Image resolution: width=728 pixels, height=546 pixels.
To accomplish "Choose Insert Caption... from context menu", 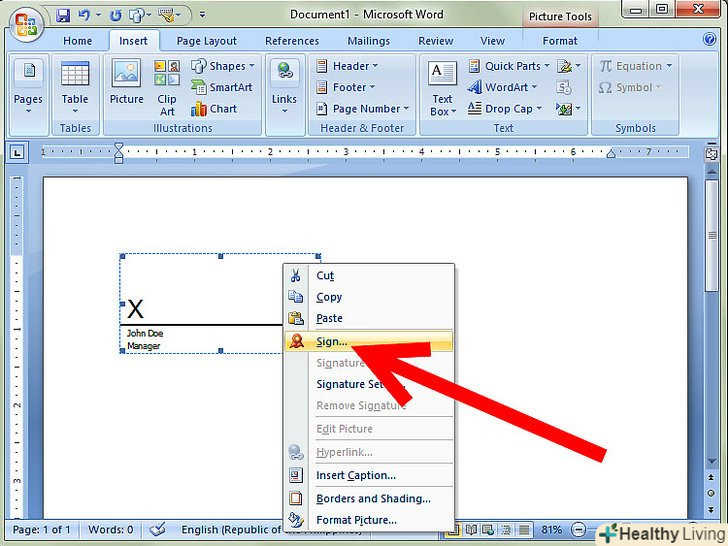I will (369, 475).
